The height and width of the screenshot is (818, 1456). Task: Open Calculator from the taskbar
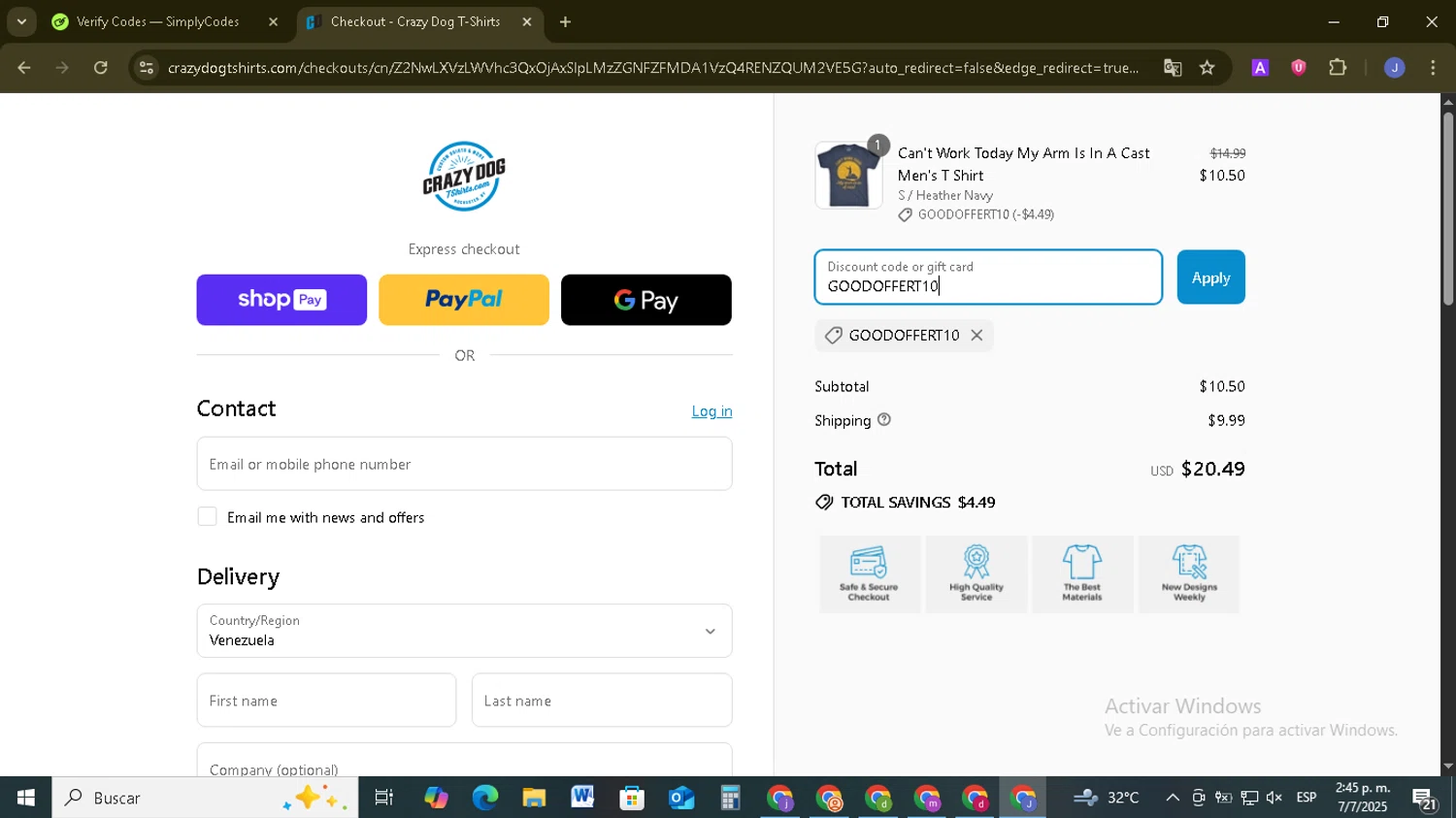pyautogui.click(x=730, y=798)
